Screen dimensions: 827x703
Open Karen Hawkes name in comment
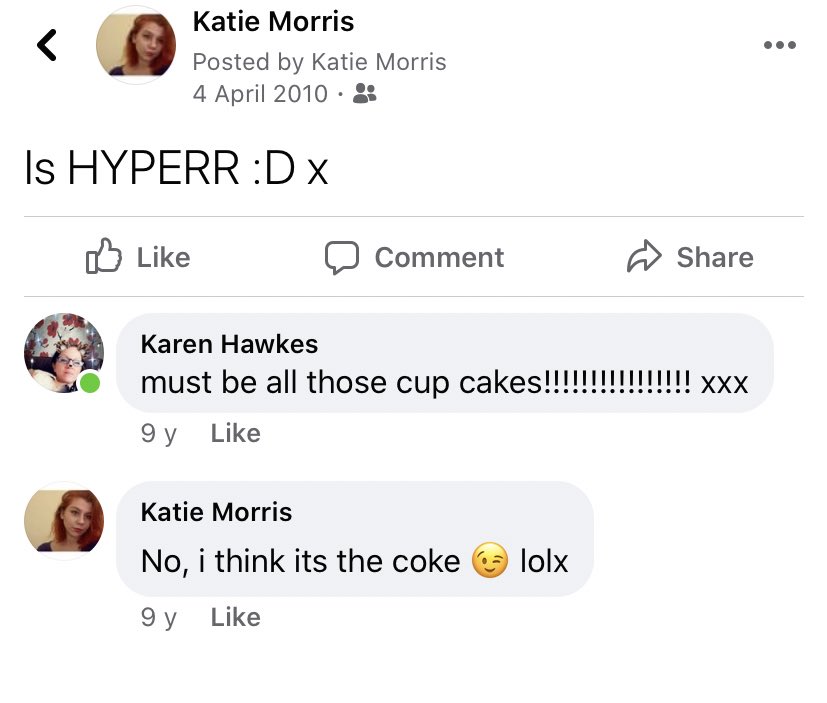(229, 344)
